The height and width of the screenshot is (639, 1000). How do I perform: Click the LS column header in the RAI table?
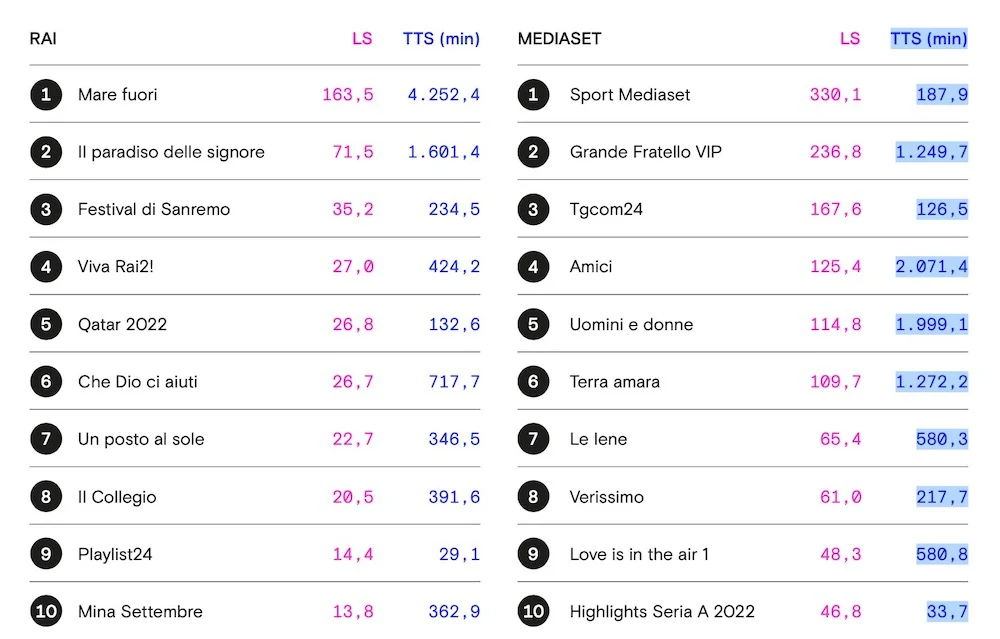(362, 39)
